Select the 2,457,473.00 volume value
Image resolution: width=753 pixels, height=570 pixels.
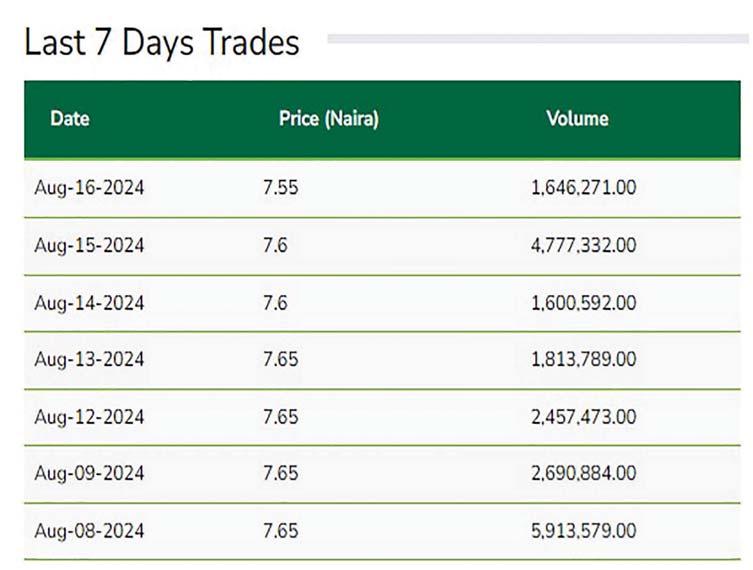(584, 416)
